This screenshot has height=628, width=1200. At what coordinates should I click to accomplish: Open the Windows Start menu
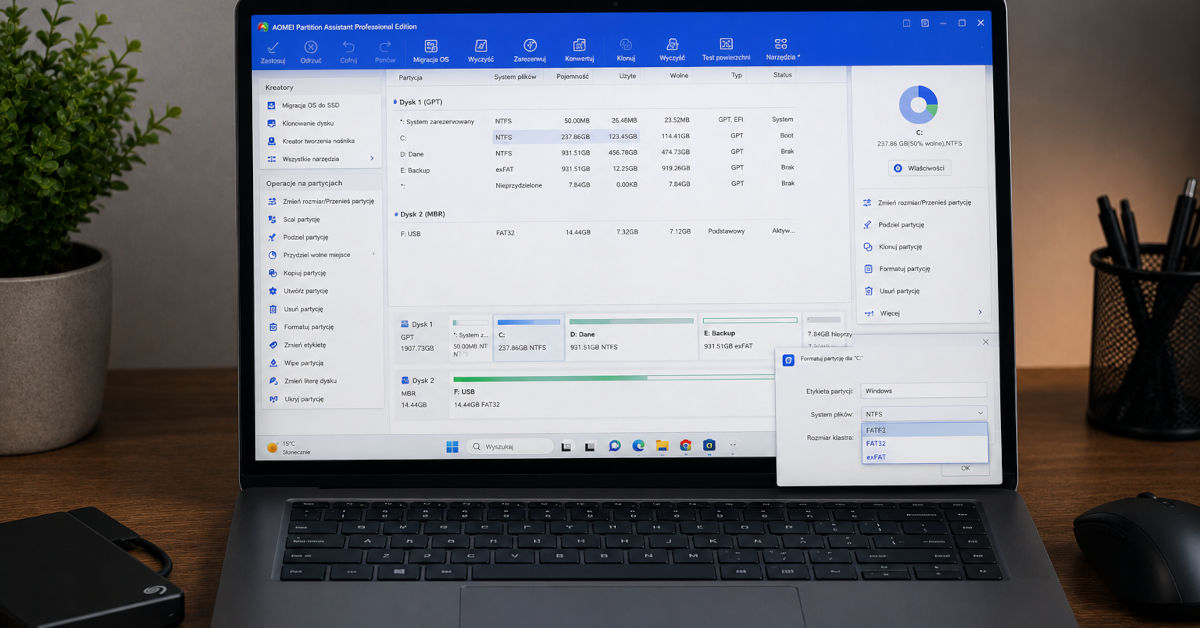pyautogui.click(x=452, y=446)
